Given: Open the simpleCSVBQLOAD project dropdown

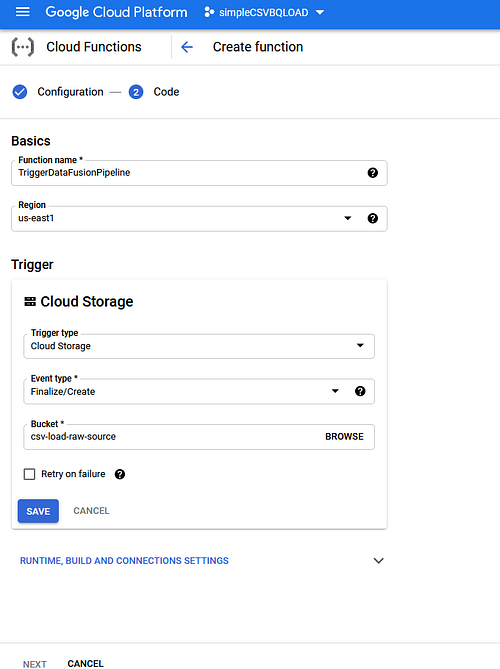Looking at the screenshot, I should tap(265, 12).
